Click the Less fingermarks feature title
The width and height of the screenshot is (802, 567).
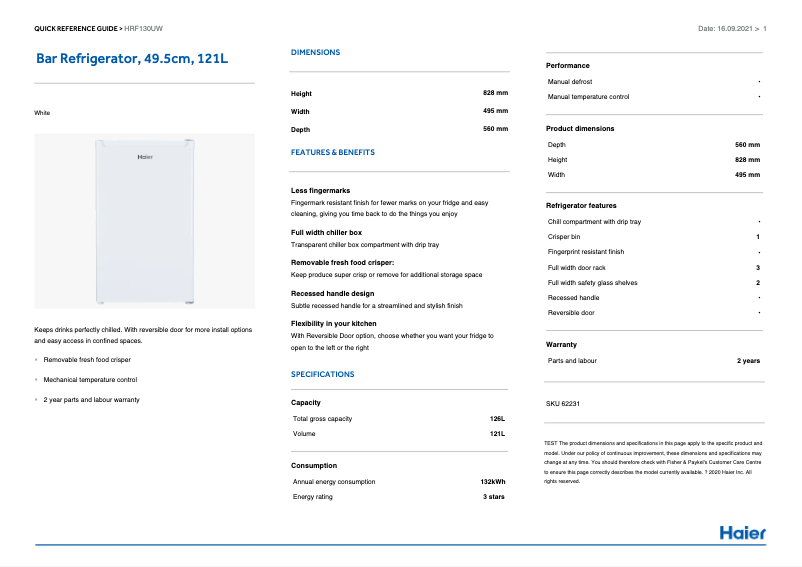coord(320,190)
